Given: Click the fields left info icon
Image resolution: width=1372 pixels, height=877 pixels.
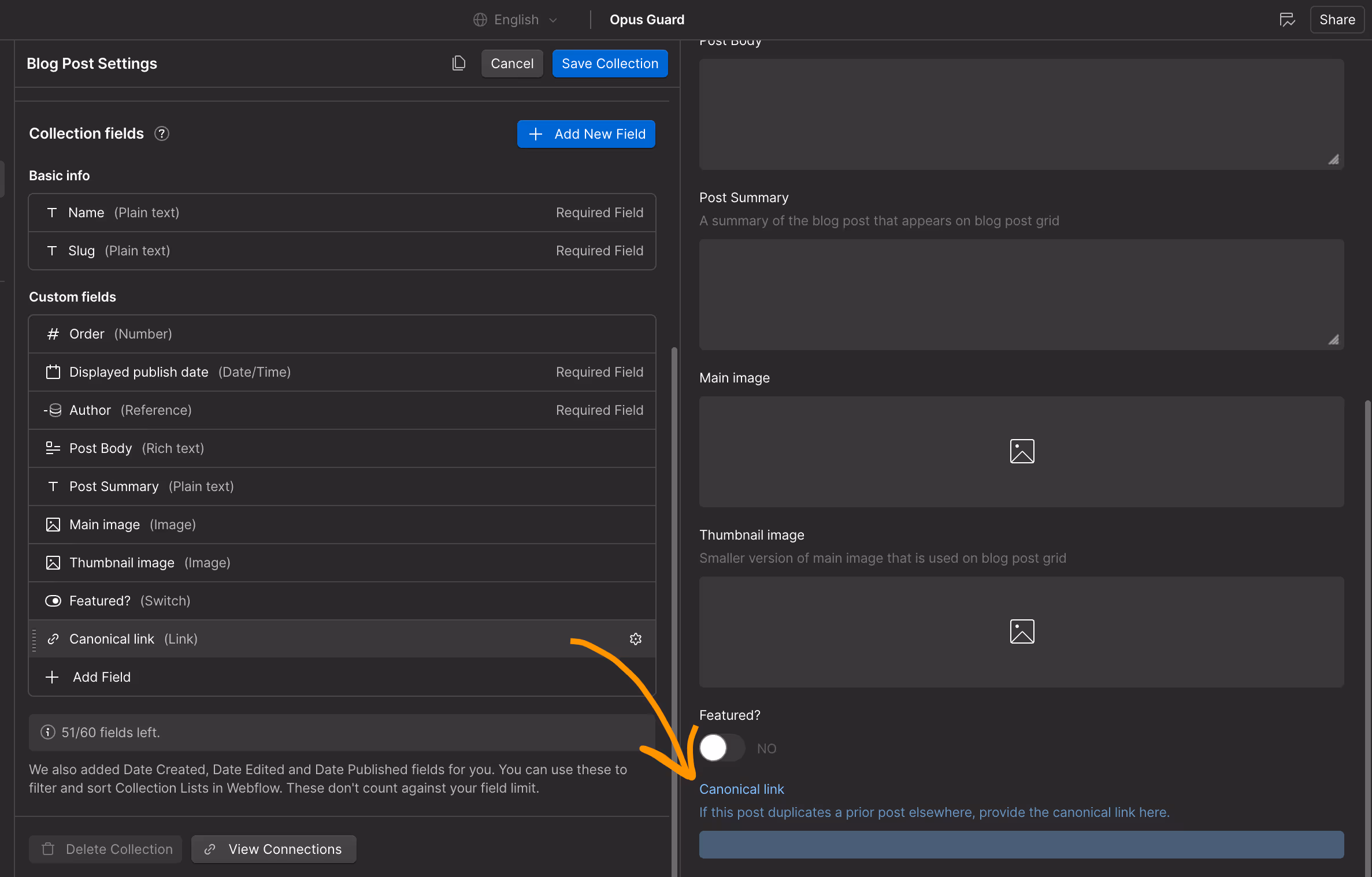Looking at the screenshot, I should pyautogui.click(x=48, y=733).
